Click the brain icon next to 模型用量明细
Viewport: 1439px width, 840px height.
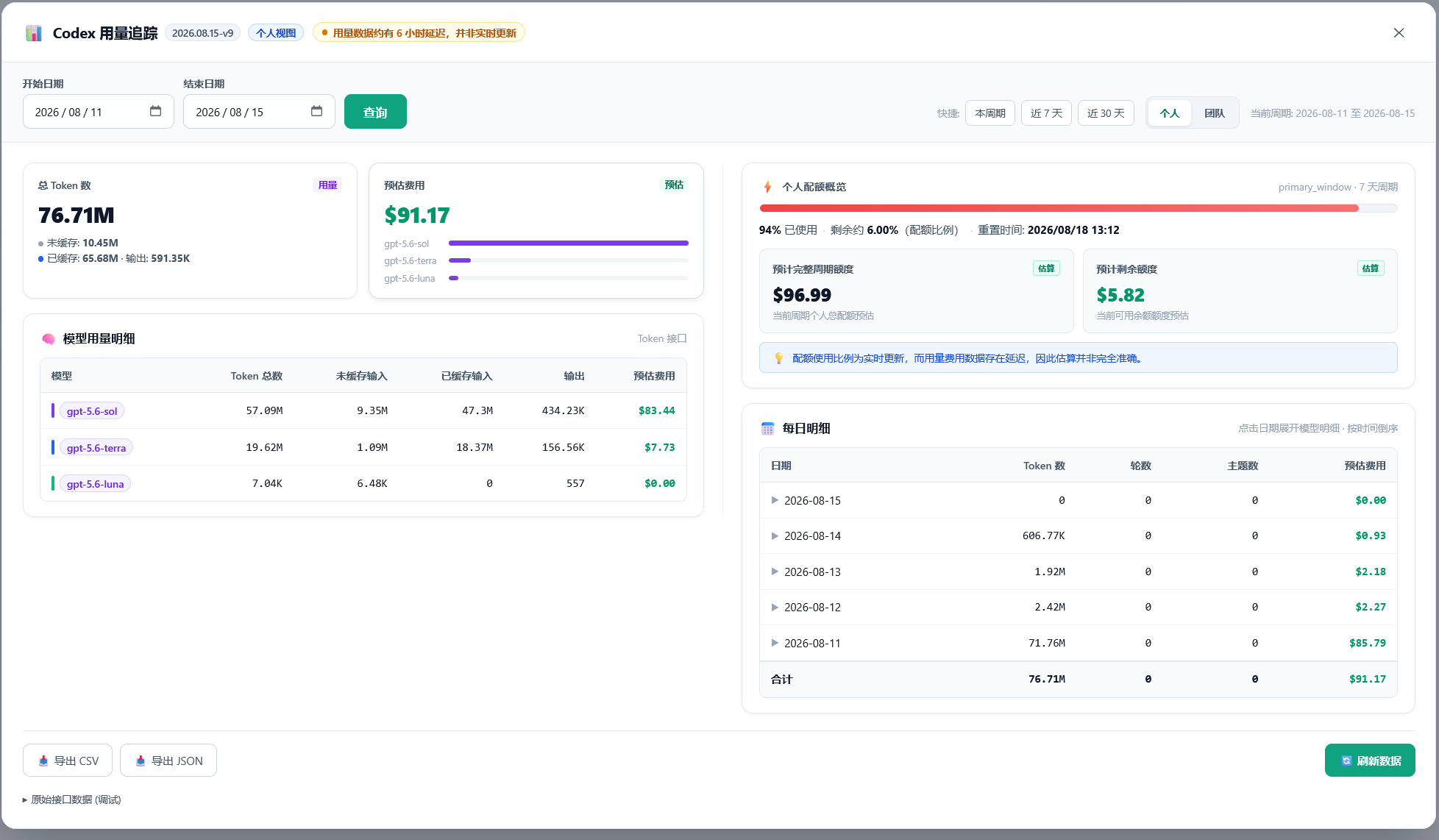point(49,339)
